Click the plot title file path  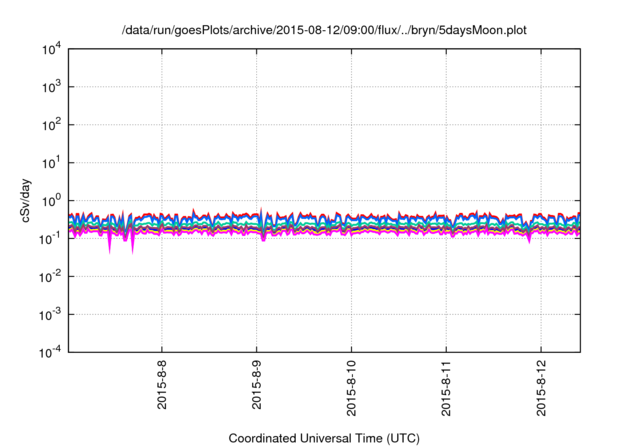(324, 31)
